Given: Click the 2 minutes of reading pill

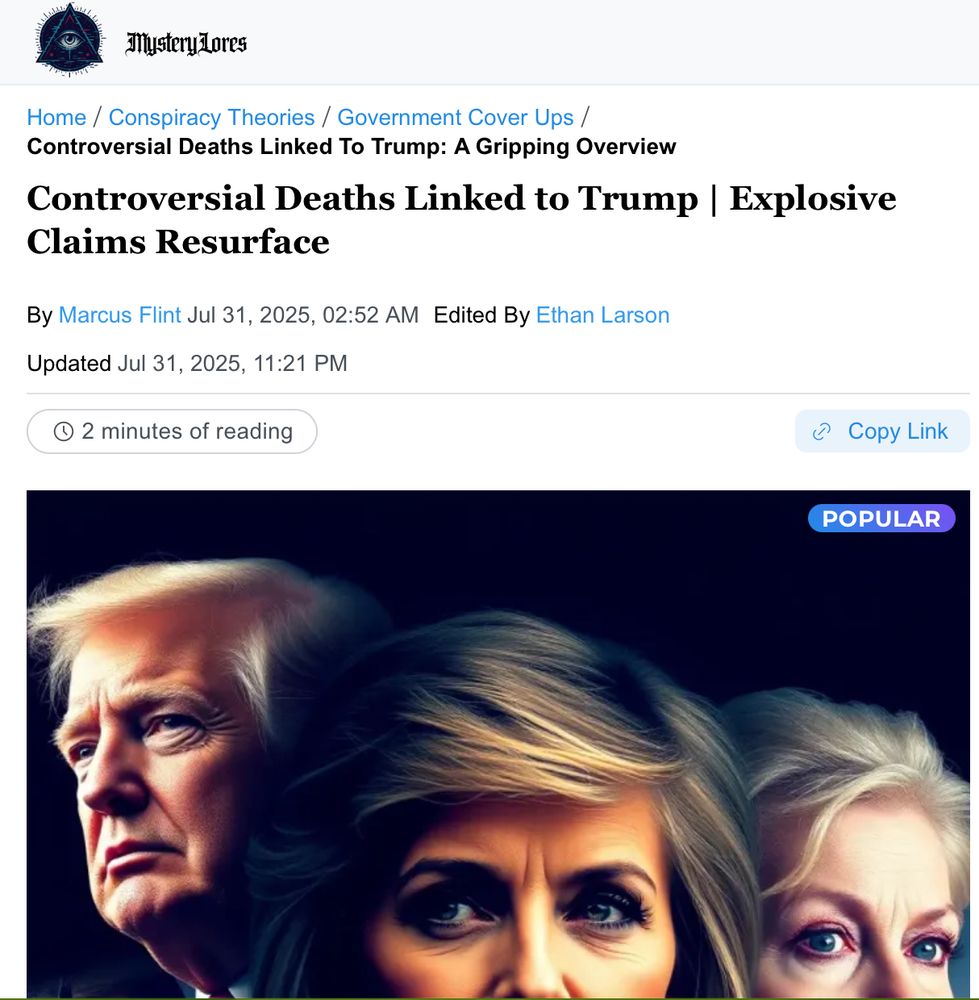Looking at the screenshot, I should tap(172, 432).
